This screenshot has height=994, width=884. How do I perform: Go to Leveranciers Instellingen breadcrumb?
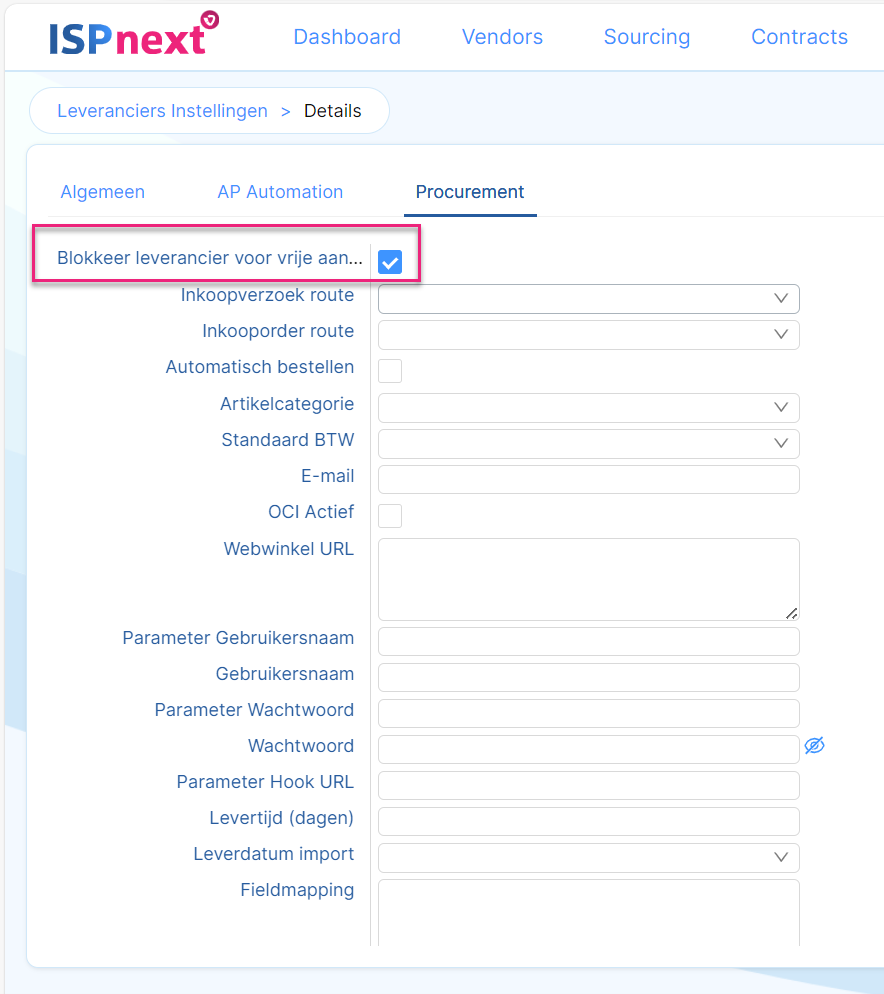pyautogui.click(x=162, y=111)
